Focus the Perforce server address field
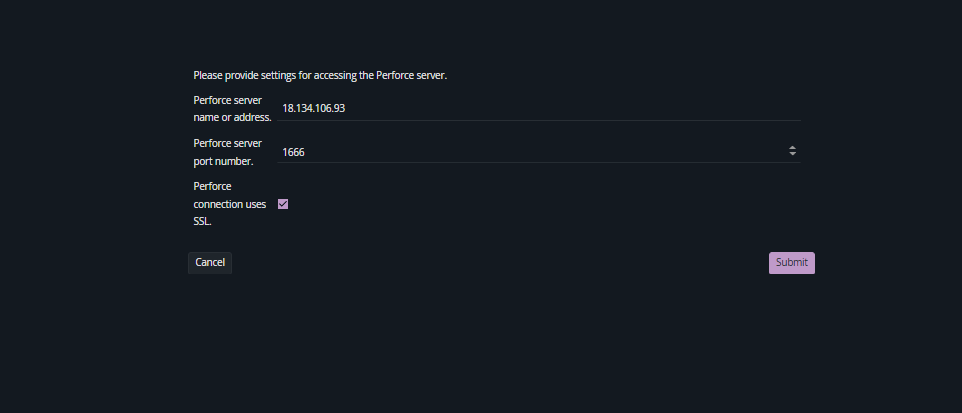The image size is (962, 413). (x=539, y=109)
